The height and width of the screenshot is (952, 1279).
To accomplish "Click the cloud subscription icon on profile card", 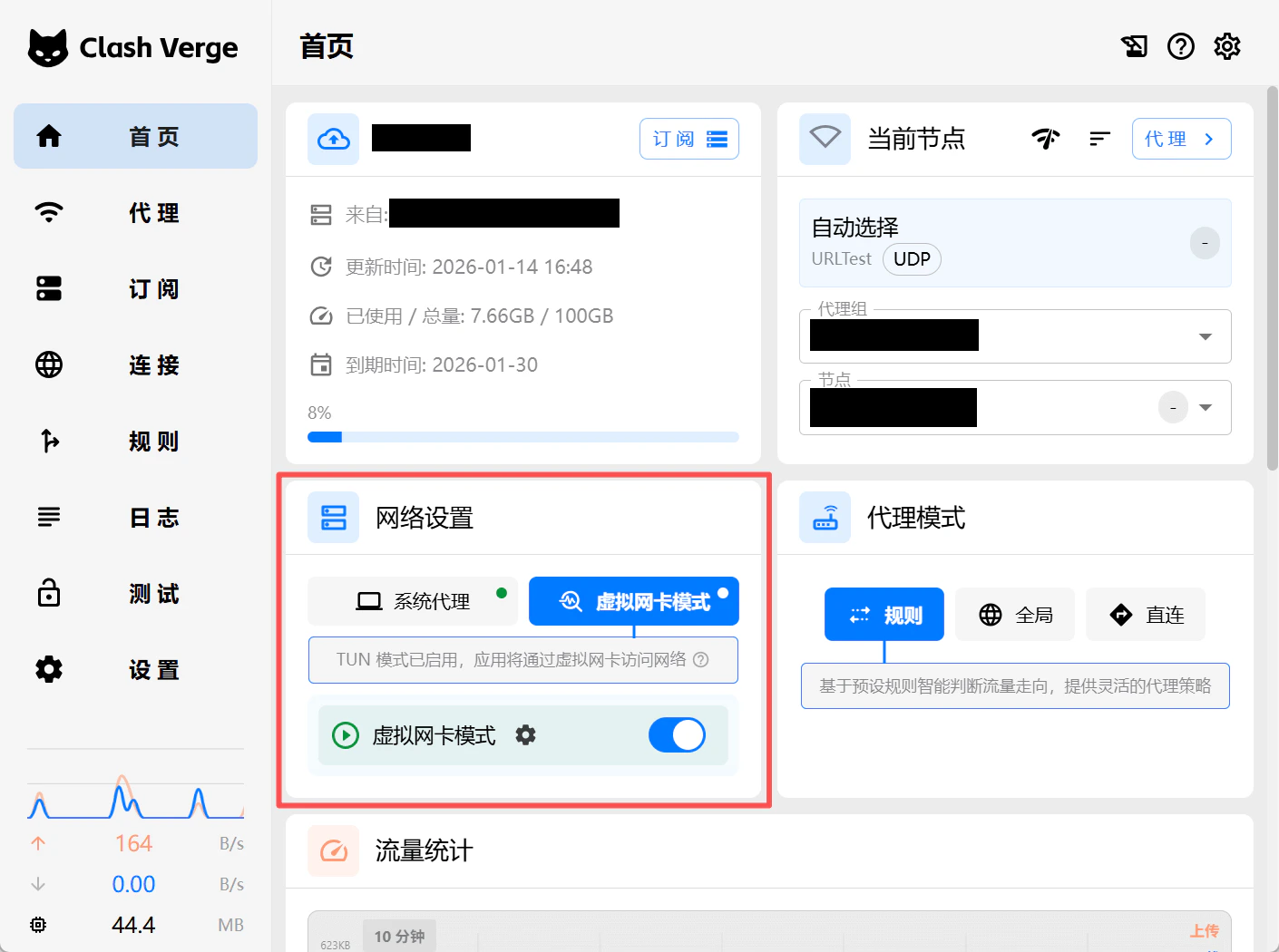I will click(333, 138).
